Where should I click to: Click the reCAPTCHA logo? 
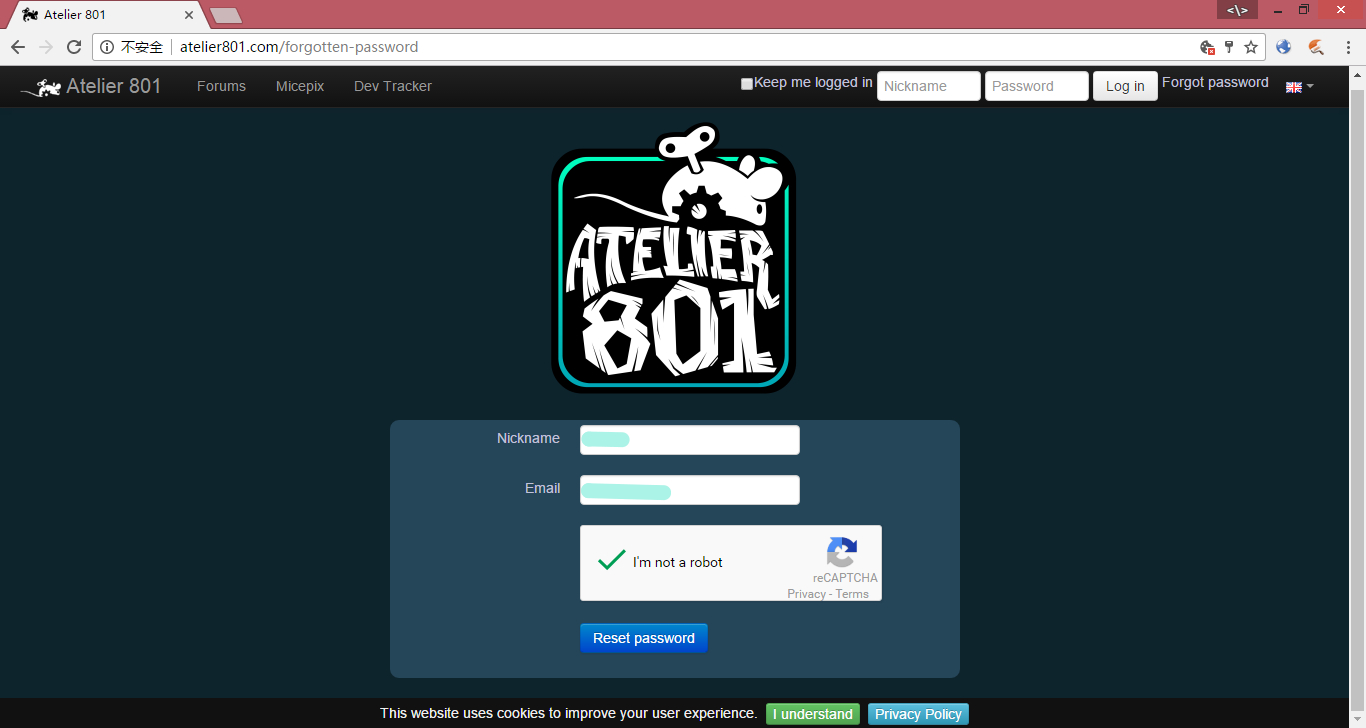[842, 552]
